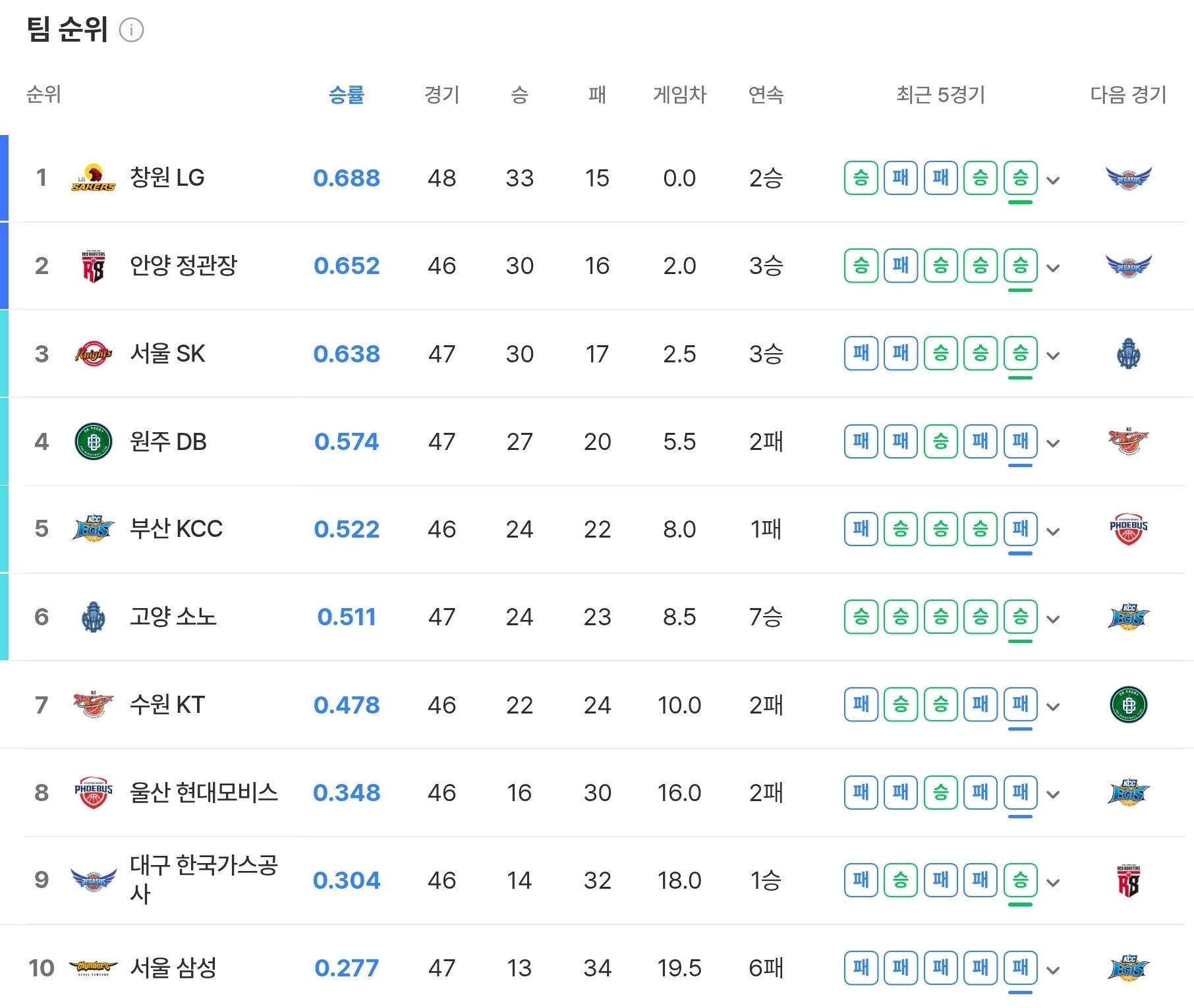Sort table by 승률 column header

click(x=347, y=95)
